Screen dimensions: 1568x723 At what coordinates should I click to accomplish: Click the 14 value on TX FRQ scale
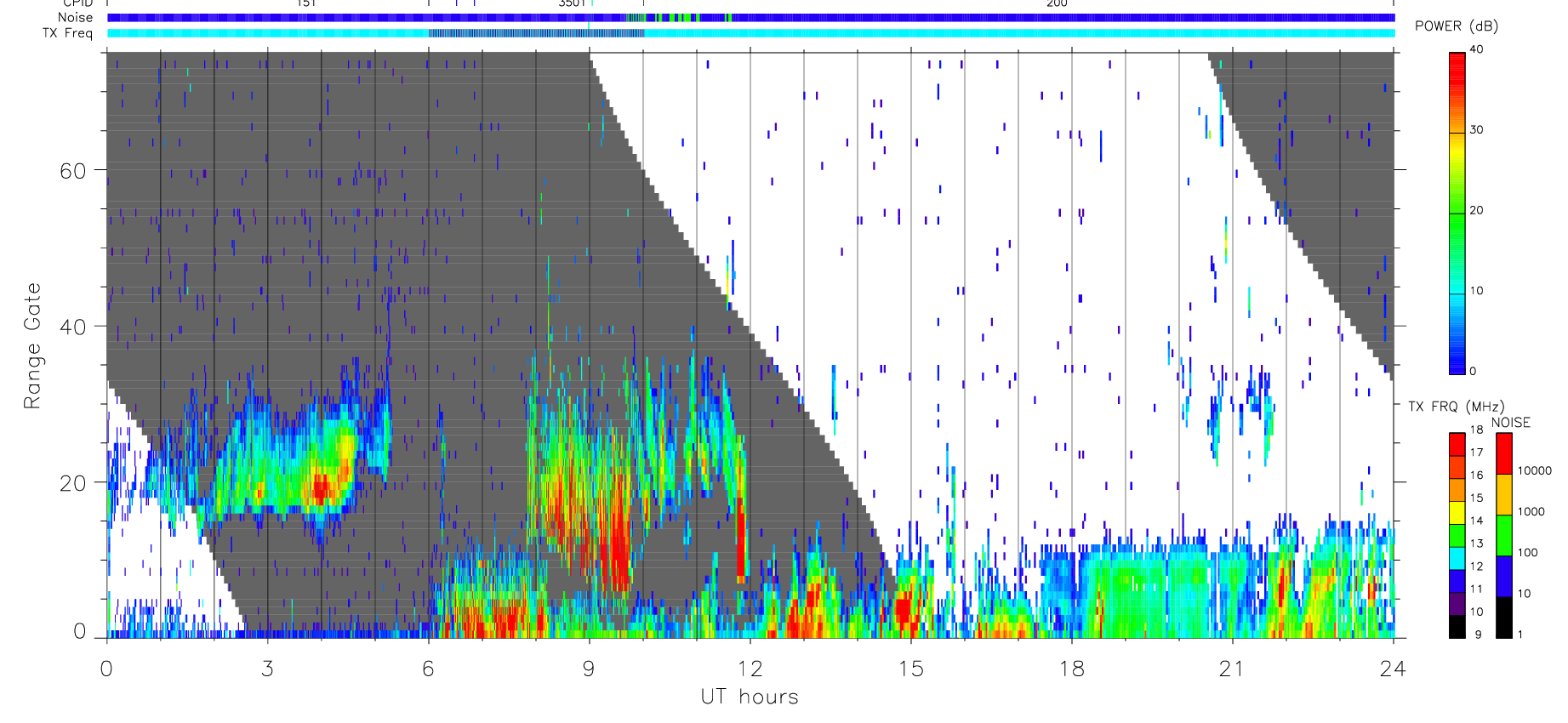click(x=1476, y=521)
